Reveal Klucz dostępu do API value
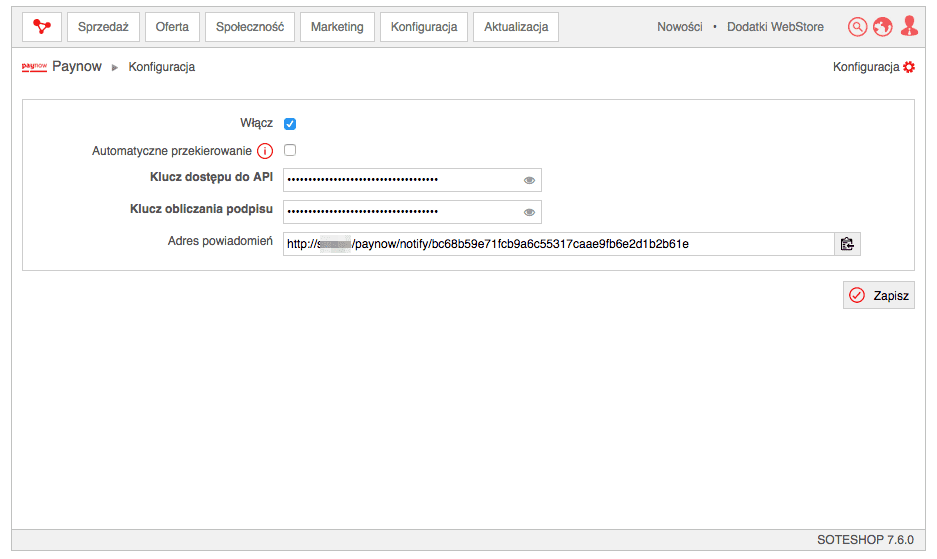 pyautogui.click(x=529, y=181)
